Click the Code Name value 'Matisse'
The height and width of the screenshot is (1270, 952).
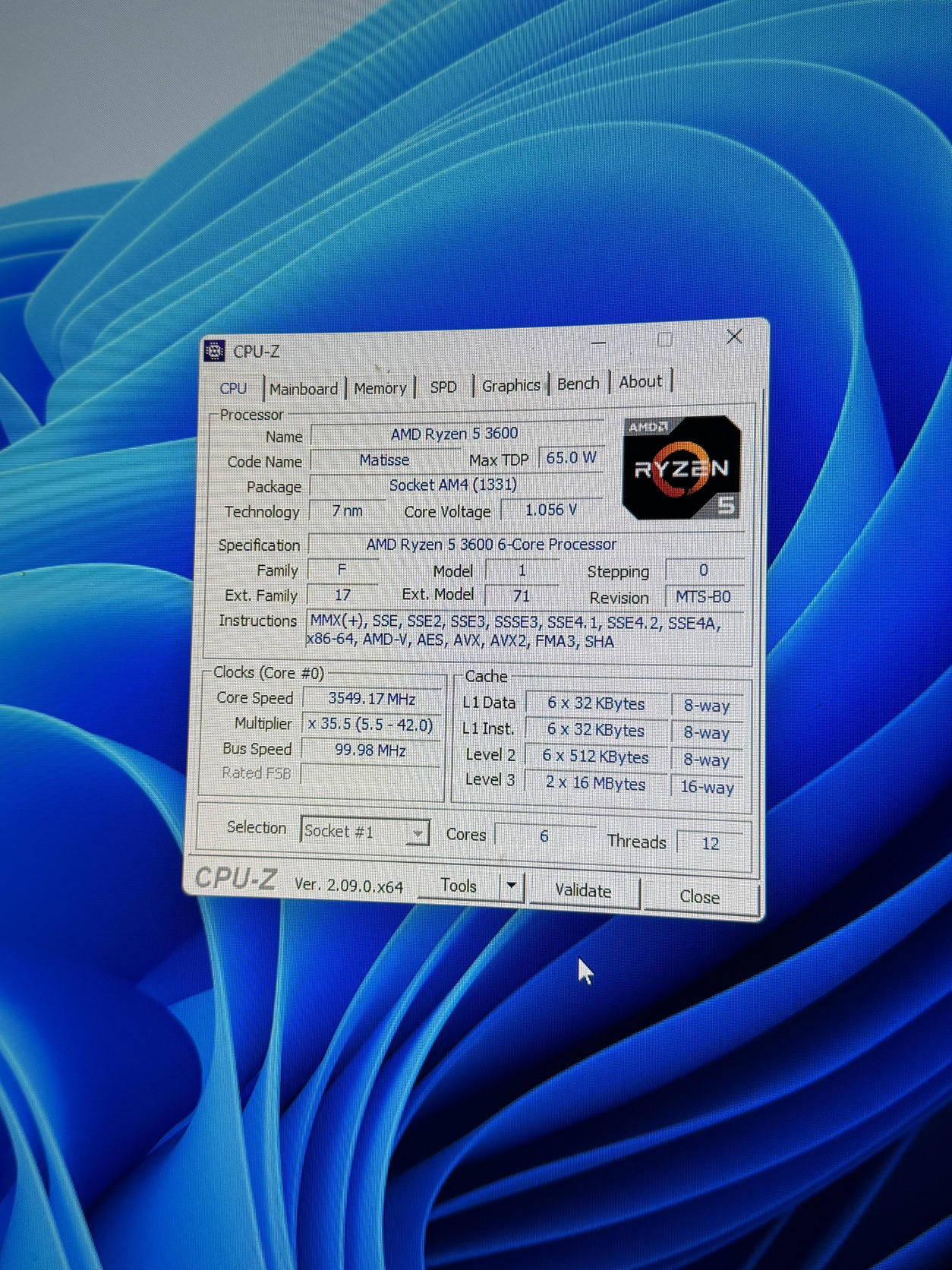coord(384,460)
